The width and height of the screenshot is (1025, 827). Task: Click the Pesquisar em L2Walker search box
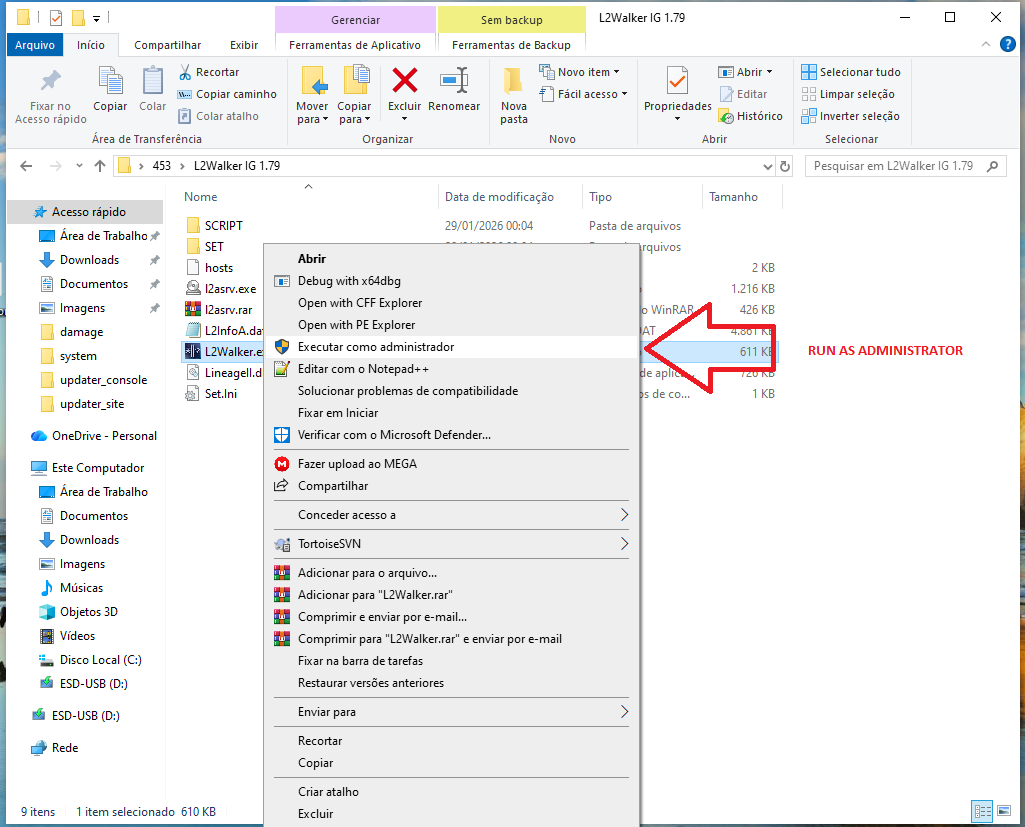[905, 166]
